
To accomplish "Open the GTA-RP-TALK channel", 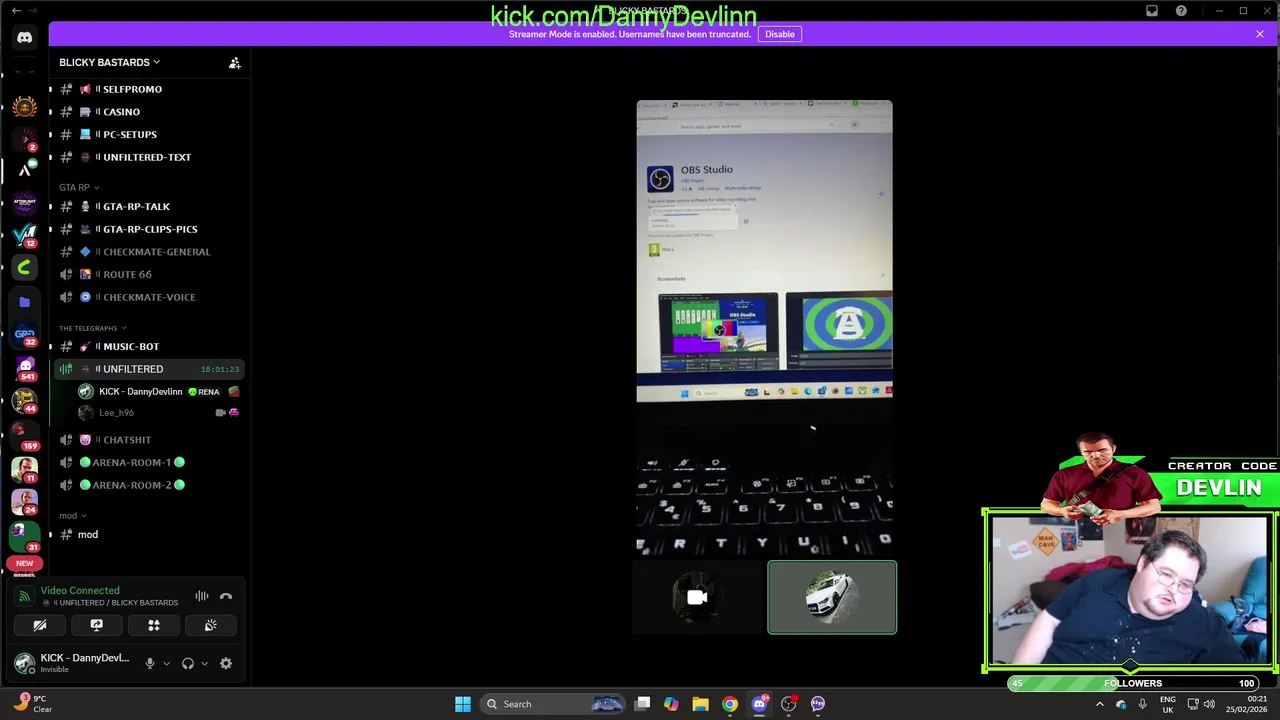I will point(148,206).
